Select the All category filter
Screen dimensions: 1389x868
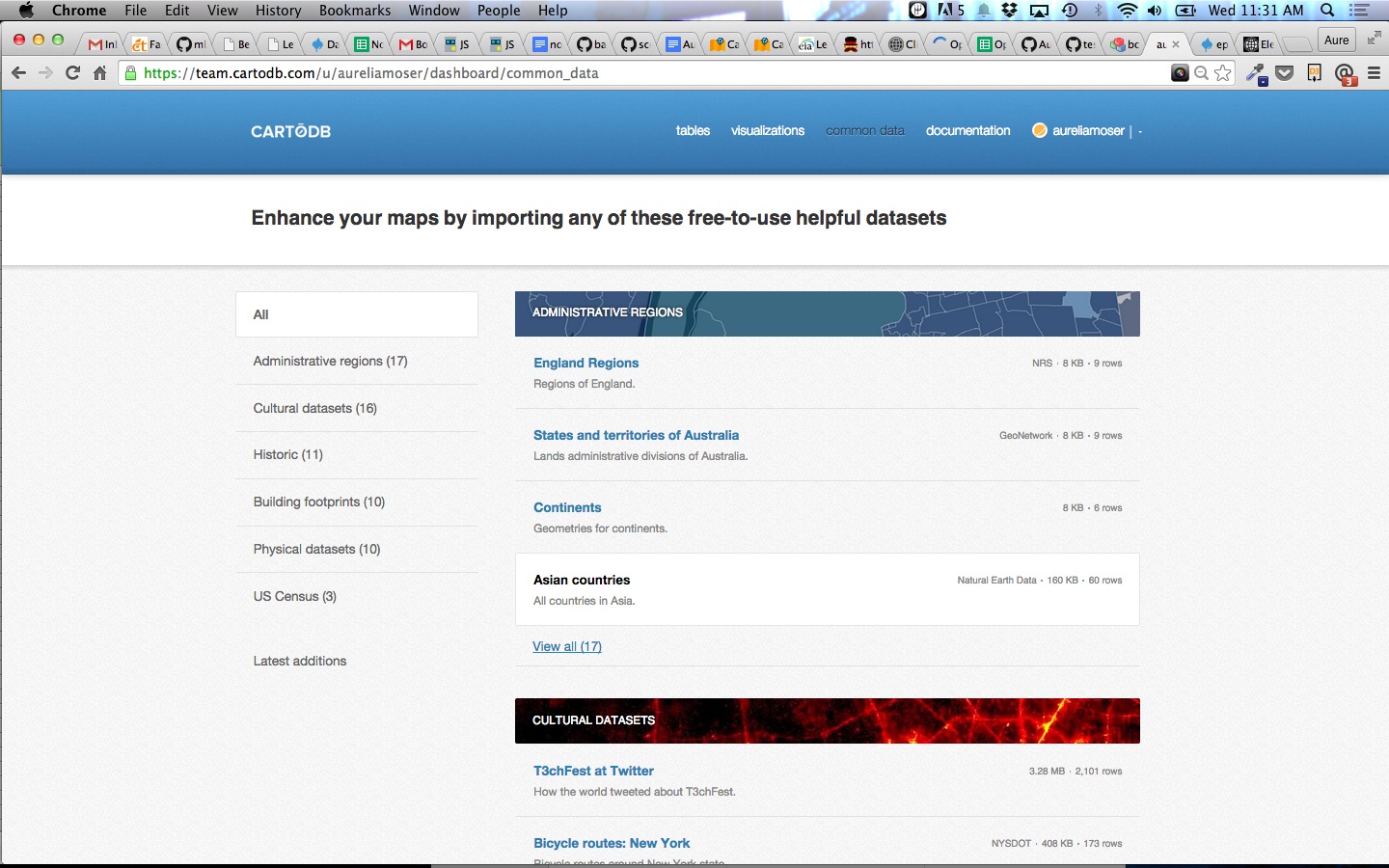point(357,314)
